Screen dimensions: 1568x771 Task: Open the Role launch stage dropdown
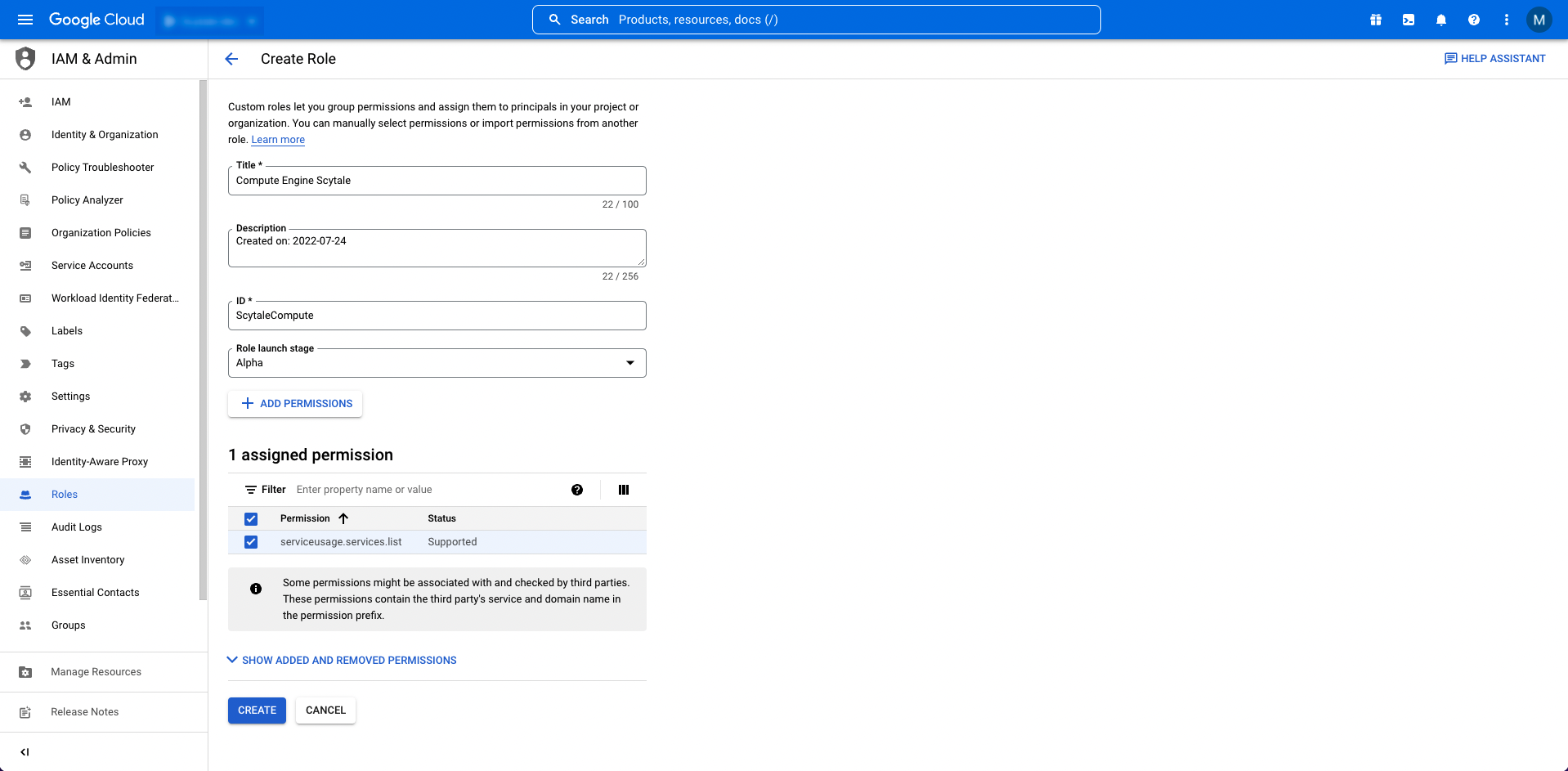tap(437, 363)
